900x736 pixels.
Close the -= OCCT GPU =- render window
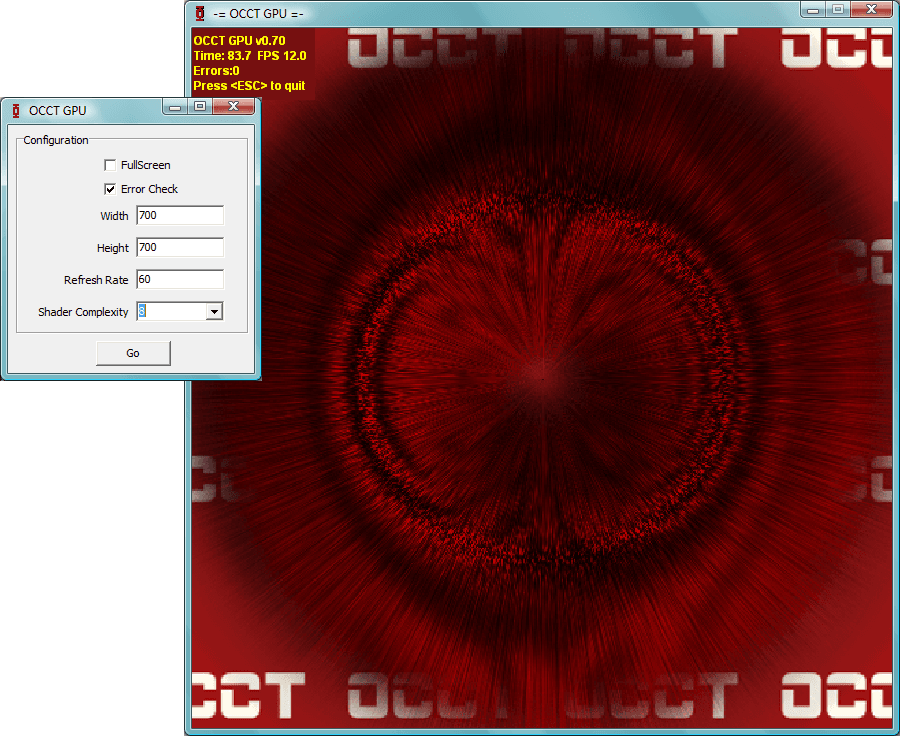[871, 10]
